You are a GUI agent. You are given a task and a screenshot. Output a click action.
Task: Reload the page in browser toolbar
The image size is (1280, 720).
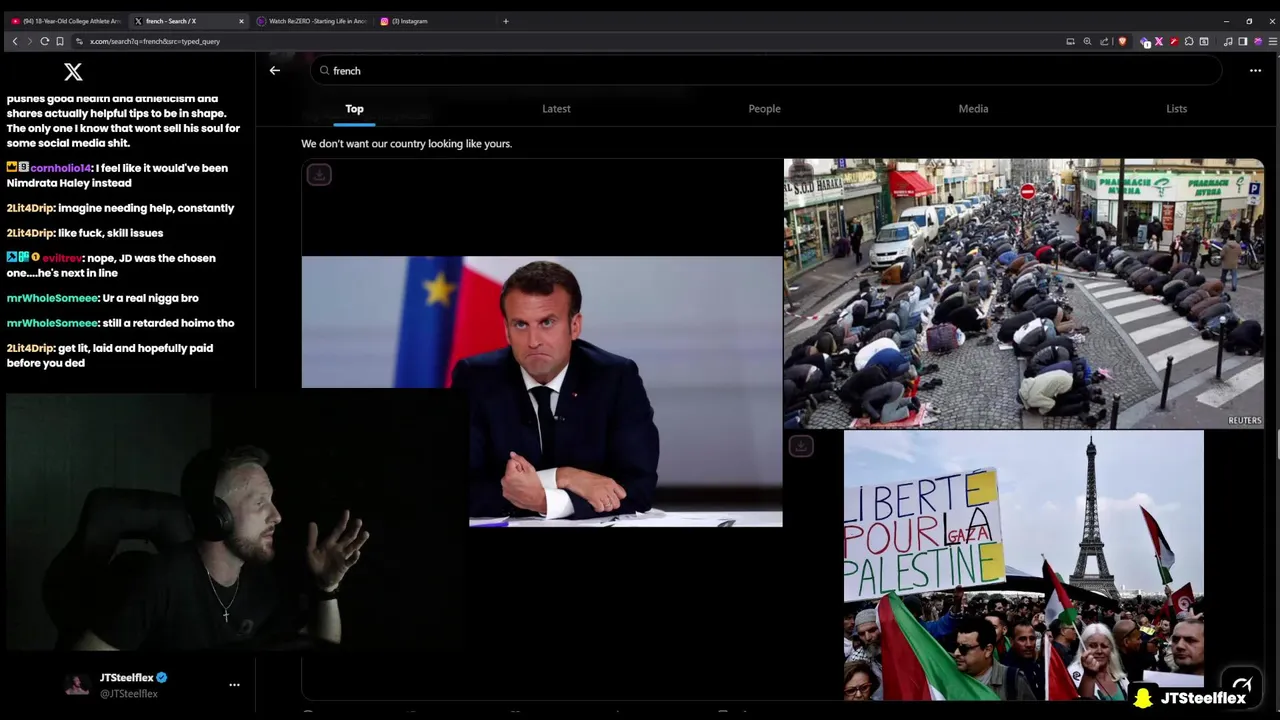point(44,41)
